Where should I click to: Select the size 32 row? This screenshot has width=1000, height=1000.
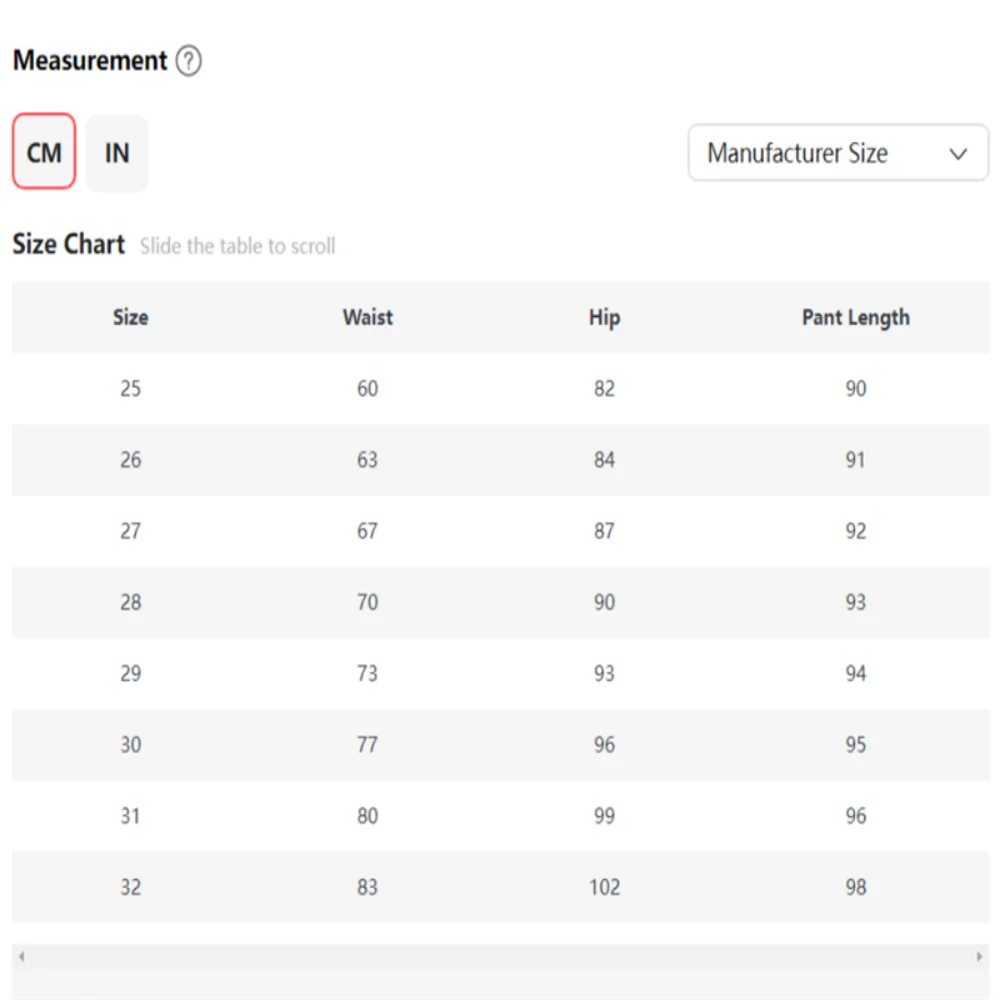[x=501, y=886]
